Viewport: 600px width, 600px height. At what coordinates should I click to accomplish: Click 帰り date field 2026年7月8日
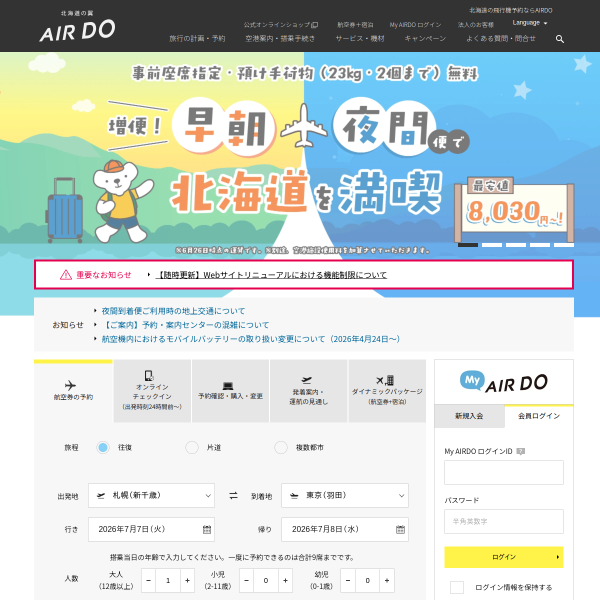(x=345, y=530)
